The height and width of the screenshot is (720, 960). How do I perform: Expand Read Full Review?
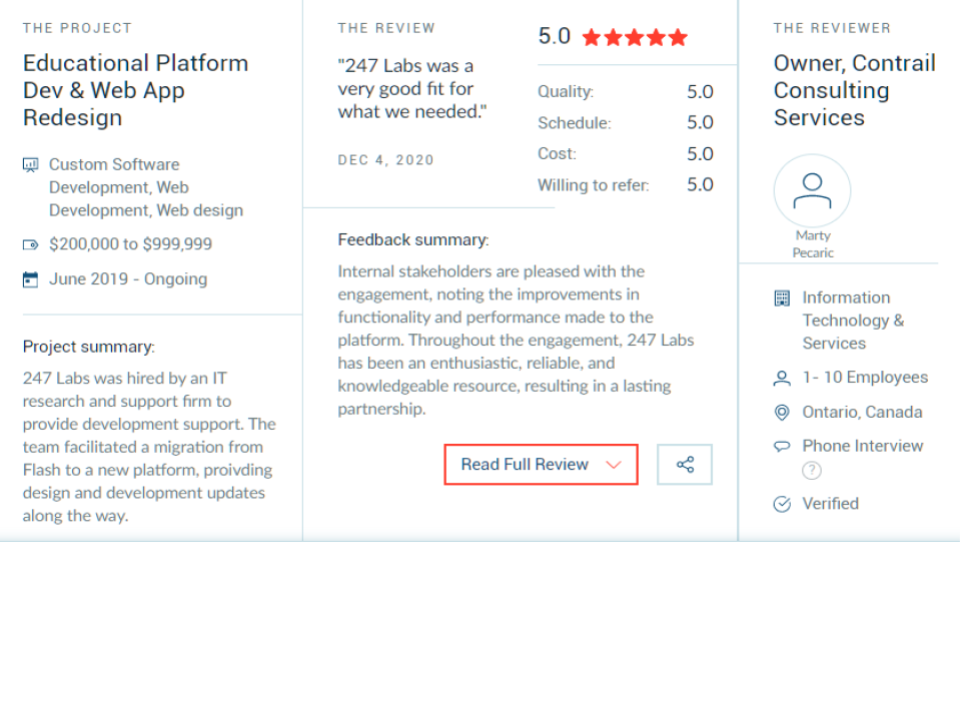541,465
